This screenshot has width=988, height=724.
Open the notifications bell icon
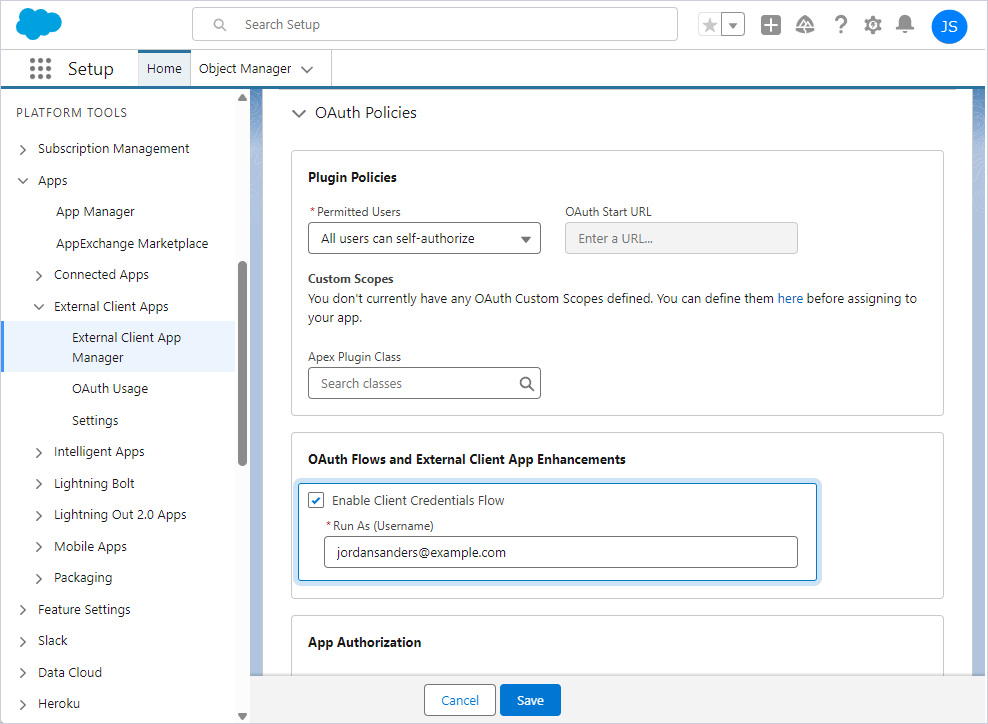(905, 25)
